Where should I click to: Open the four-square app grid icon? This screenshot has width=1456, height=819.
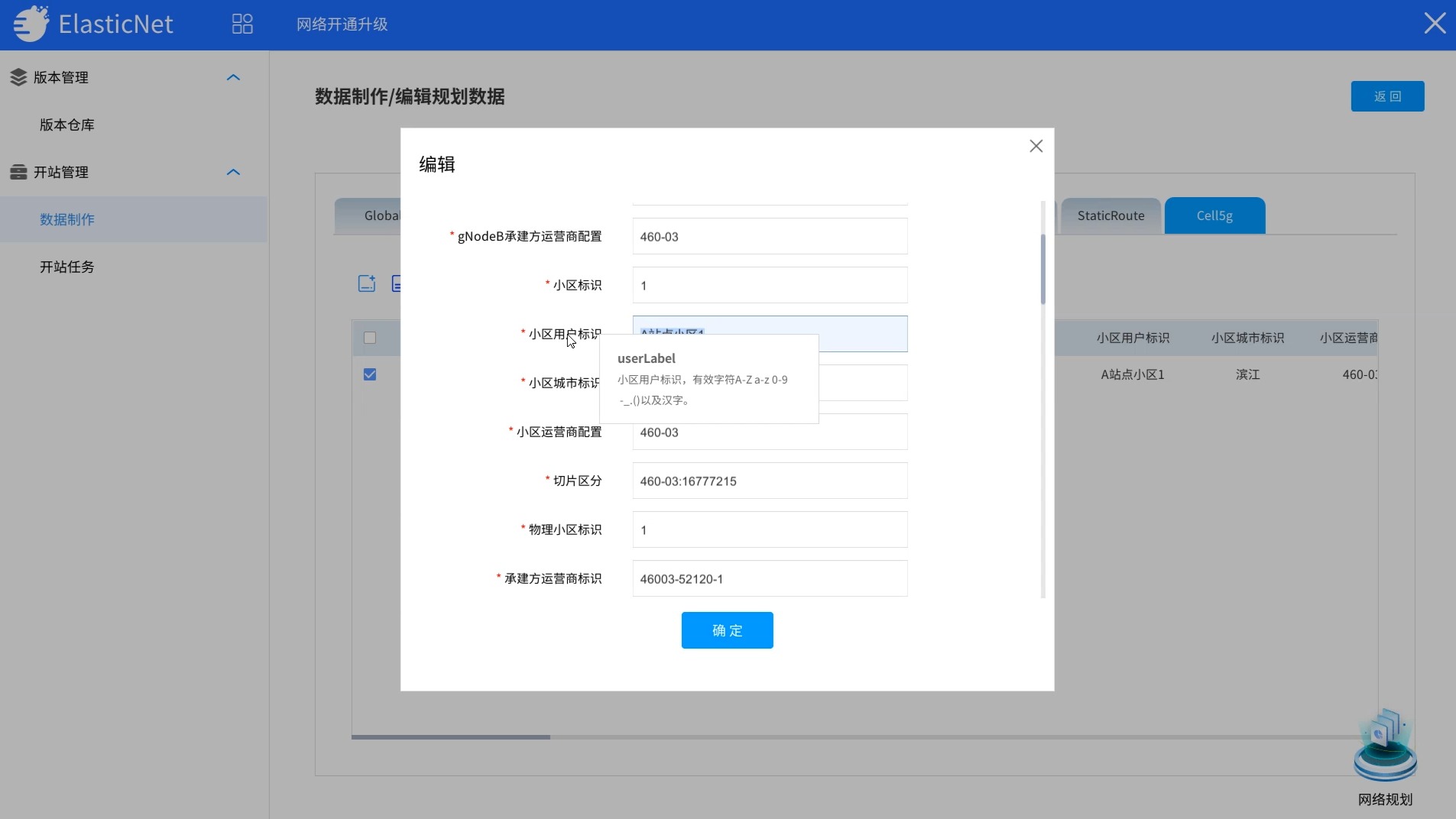pyautogui.click(x=242, y=24)
